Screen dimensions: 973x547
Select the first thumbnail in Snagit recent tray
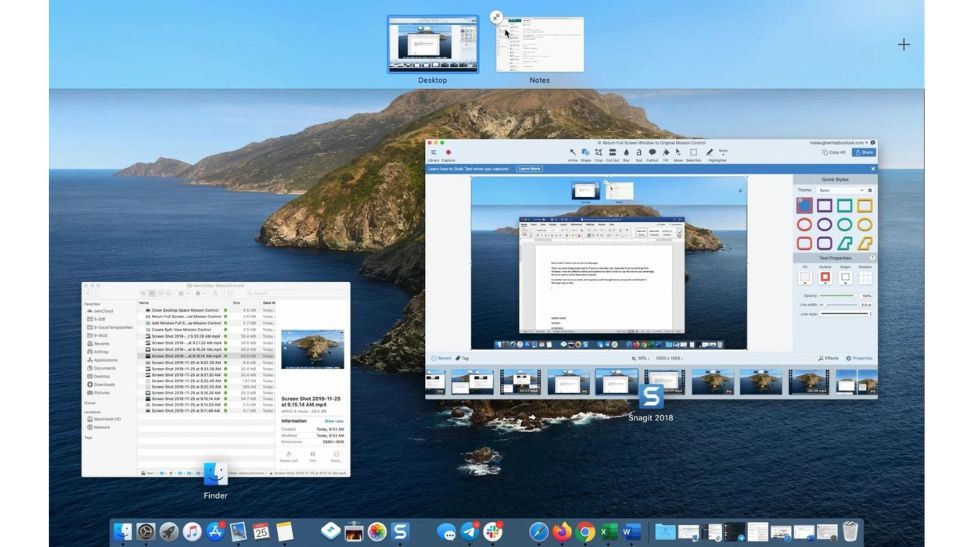click(x=436, y=382)
